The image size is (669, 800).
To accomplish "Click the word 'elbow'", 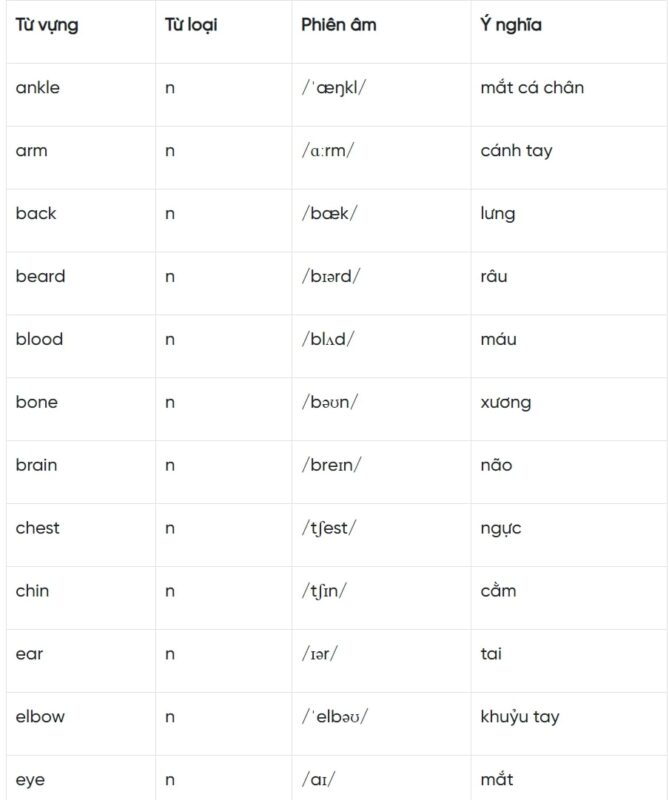I will pyautogui.click(x=38, y=718).
